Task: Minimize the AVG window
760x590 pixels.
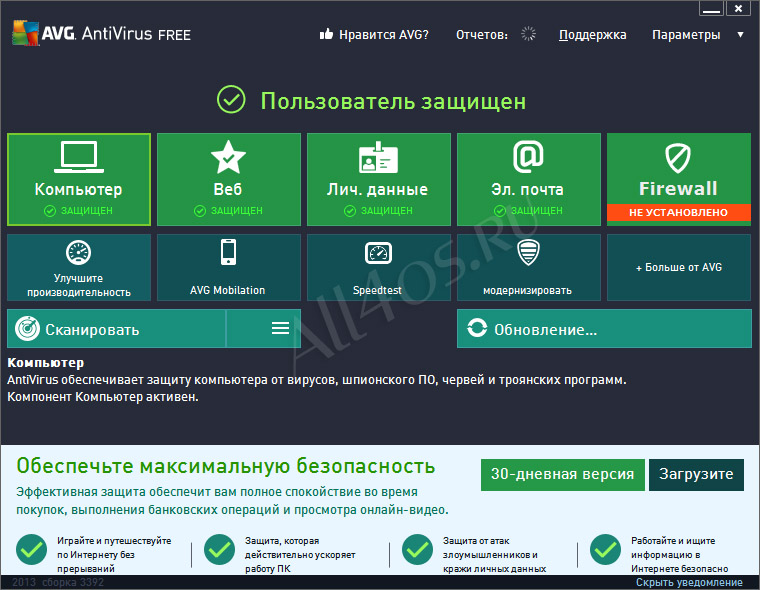Action: (x=711, y=8)
